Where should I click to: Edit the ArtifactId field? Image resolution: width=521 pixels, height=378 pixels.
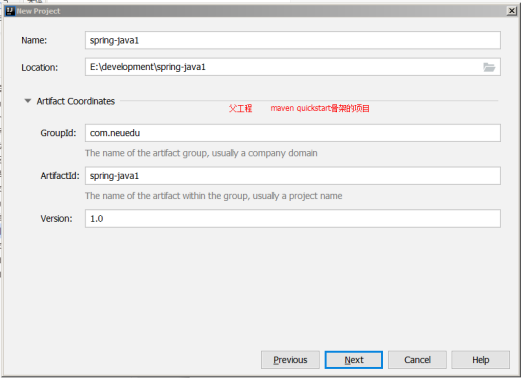(293, 176)
